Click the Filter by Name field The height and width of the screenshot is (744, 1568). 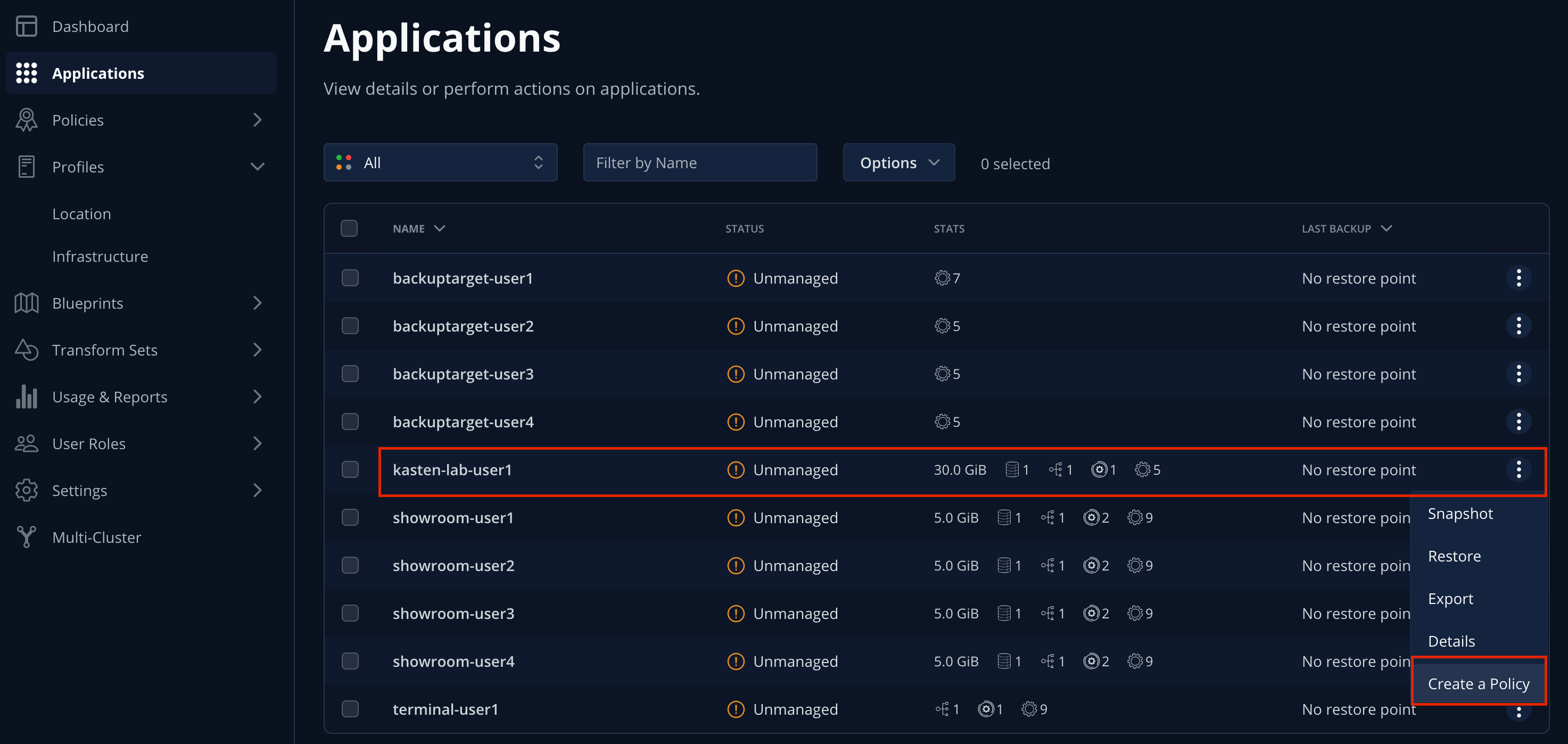pos(700,162)
